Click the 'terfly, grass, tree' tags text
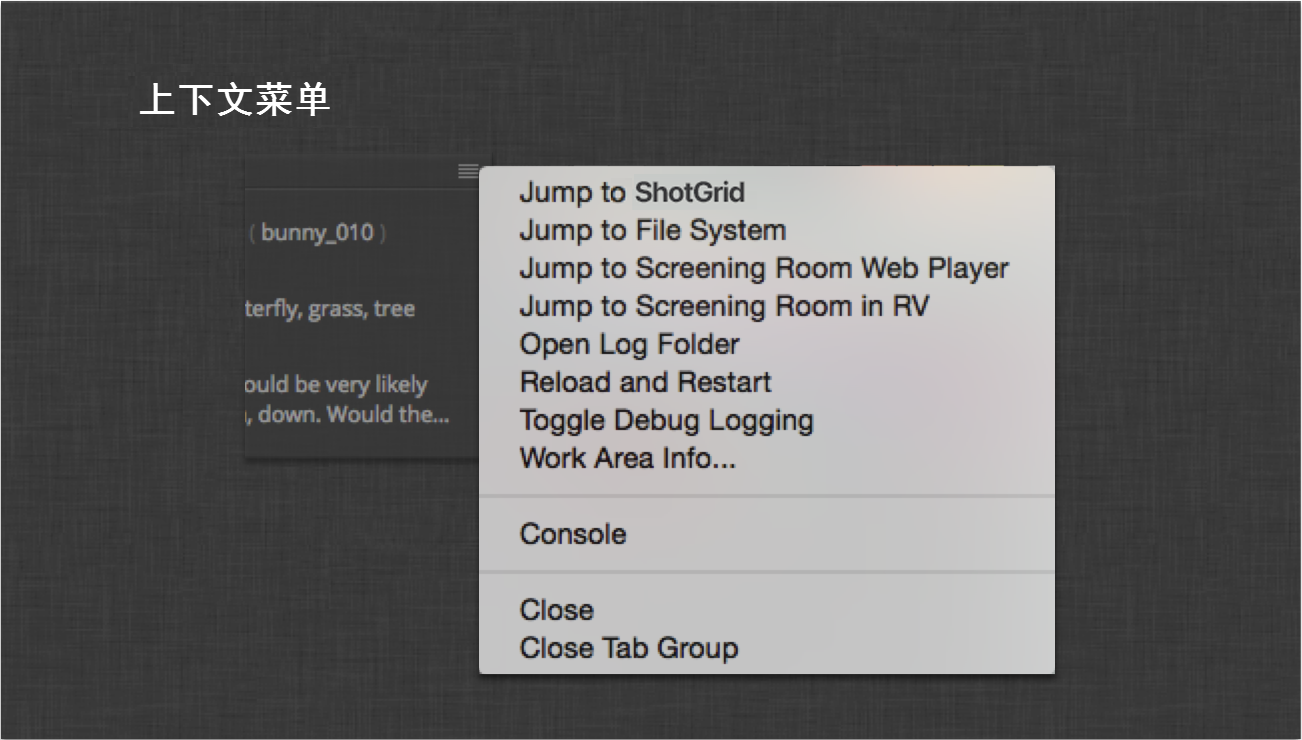 pos(330,309)
